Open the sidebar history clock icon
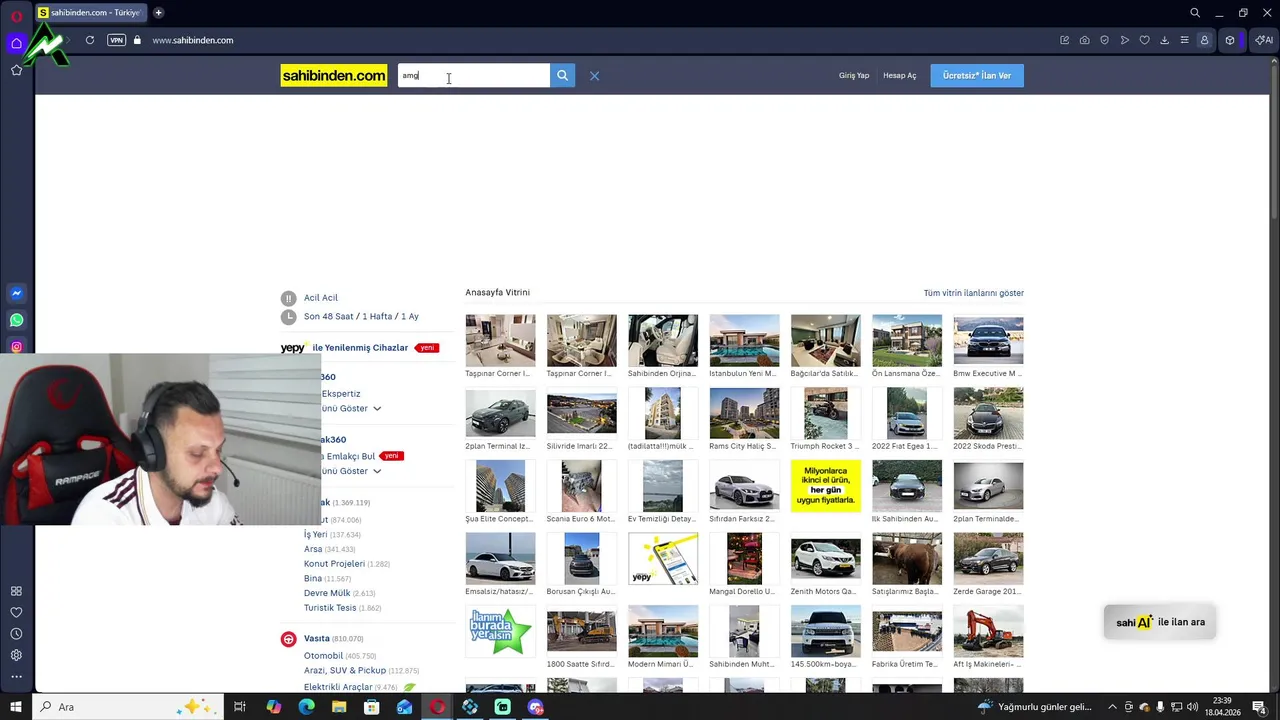The image size is (1280, 720). 16,634
